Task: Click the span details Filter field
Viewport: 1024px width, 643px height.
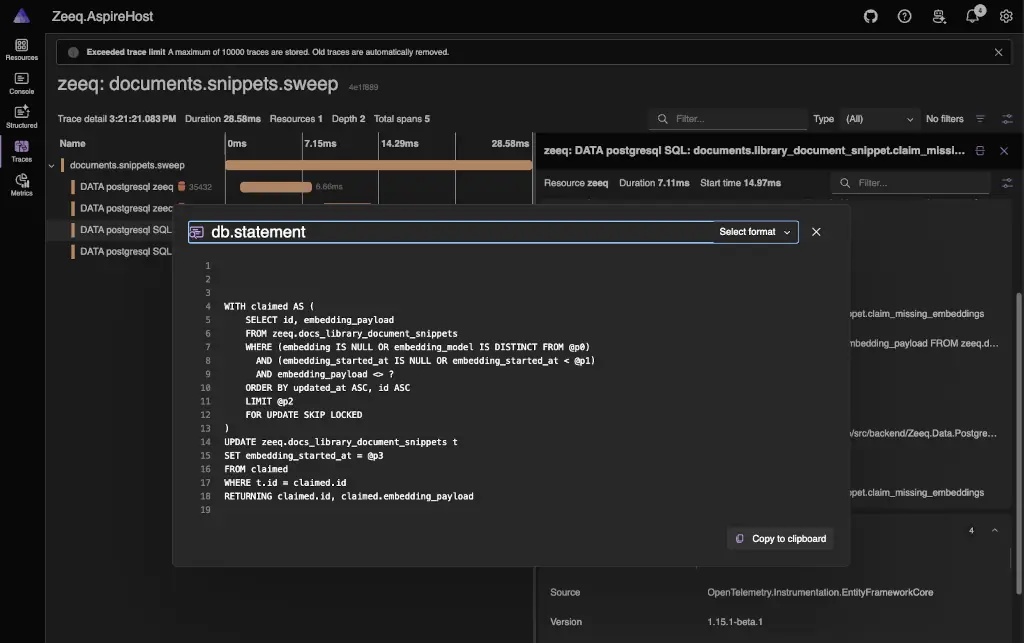Action: coord(910,183)
